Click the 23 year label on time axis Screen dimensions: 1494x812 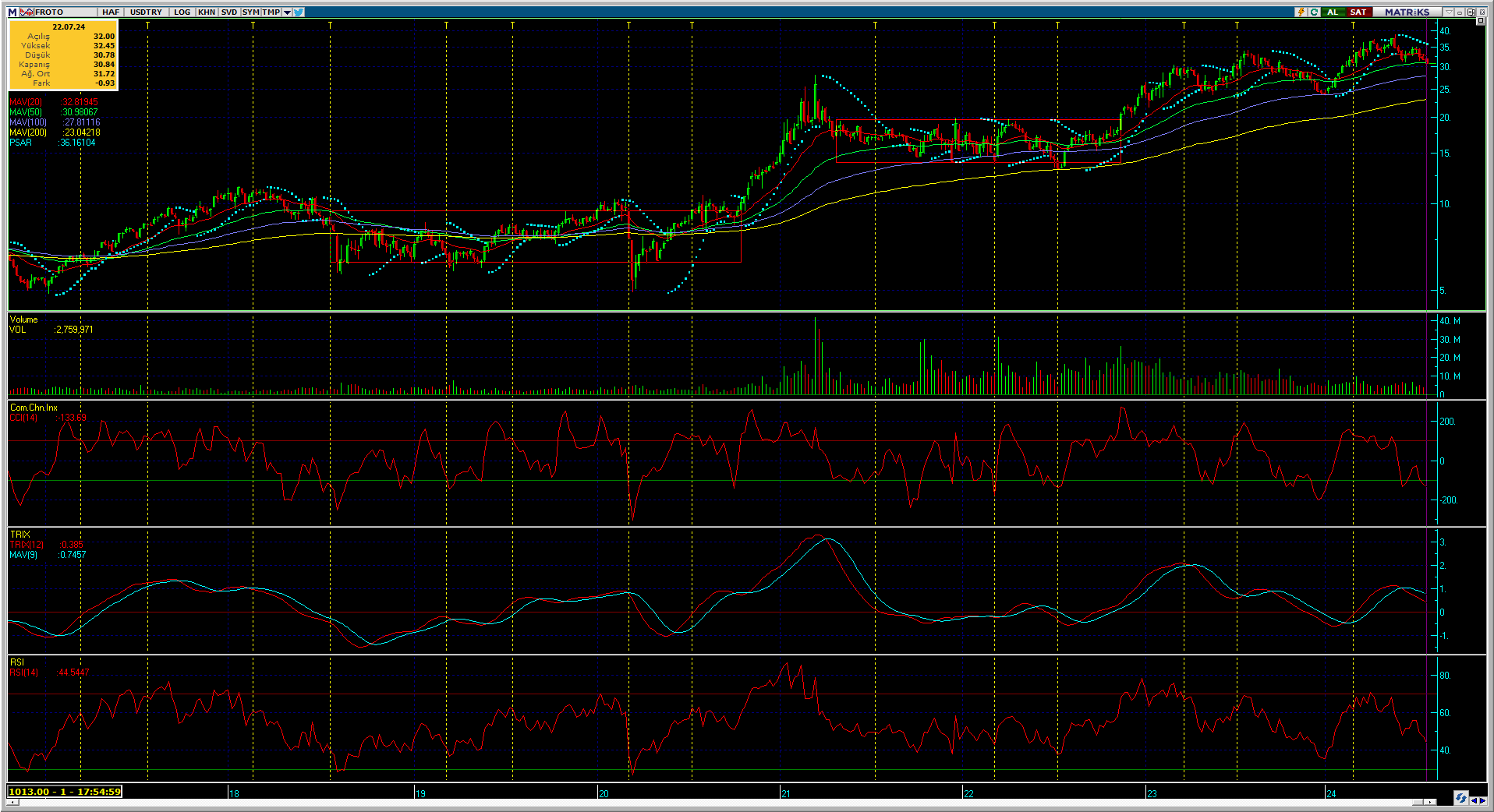coord(1152,793)
